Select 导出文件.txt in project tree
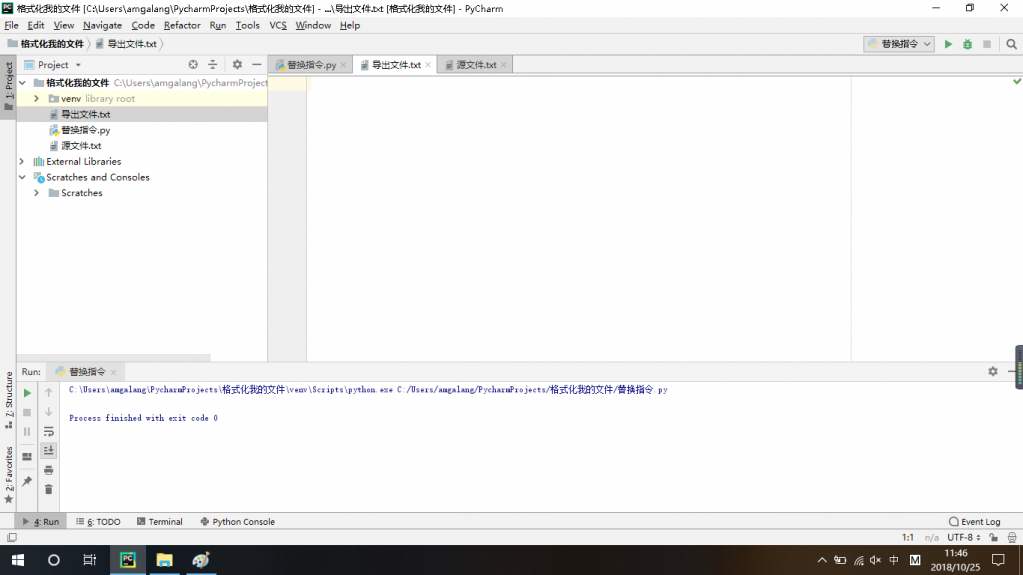Viewport: 1023px width, 575px height. pyautogui.click(x=85, y=114)
